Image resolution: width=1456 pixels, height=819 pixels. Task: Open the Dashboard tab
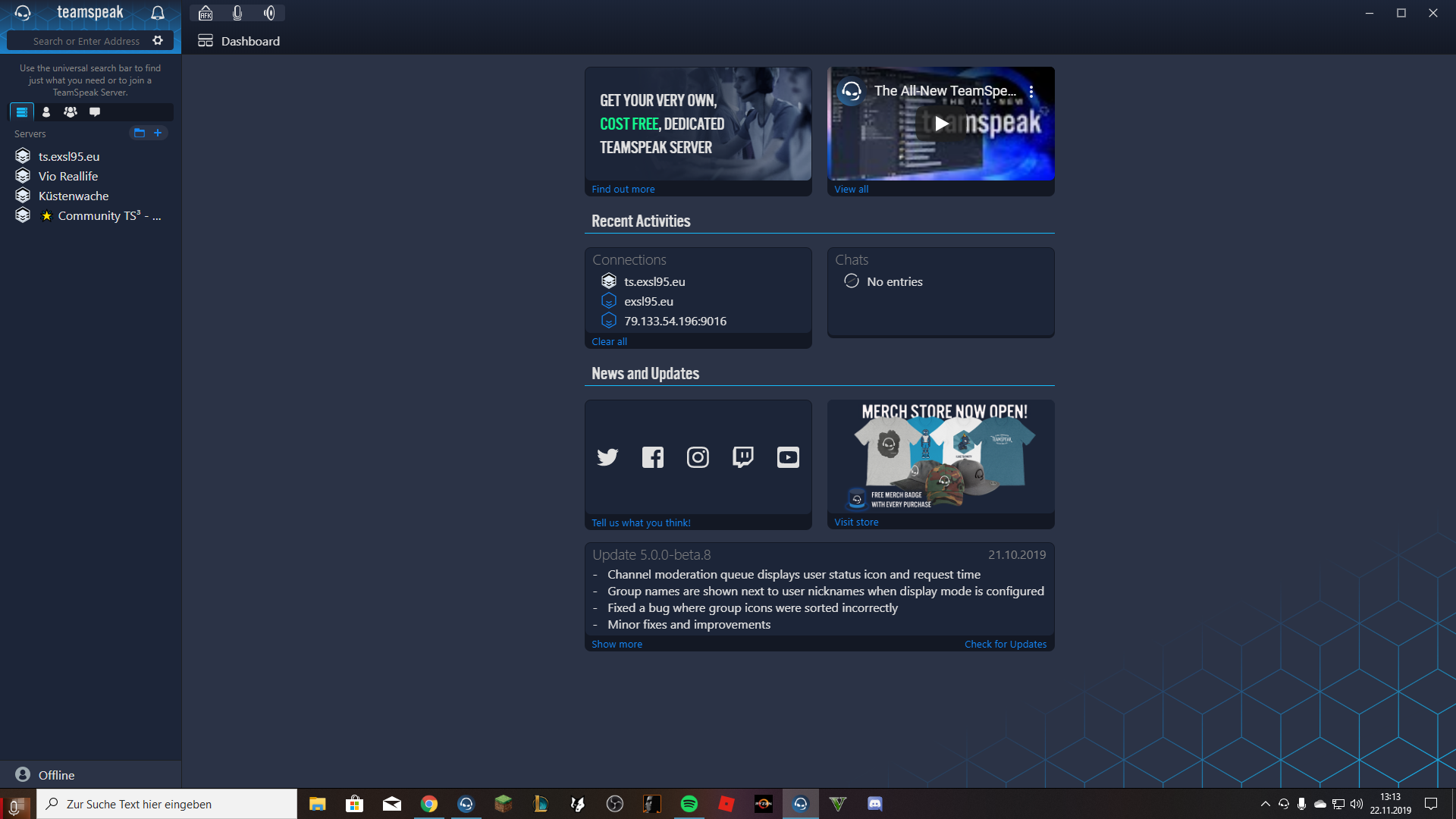(240, 41)
